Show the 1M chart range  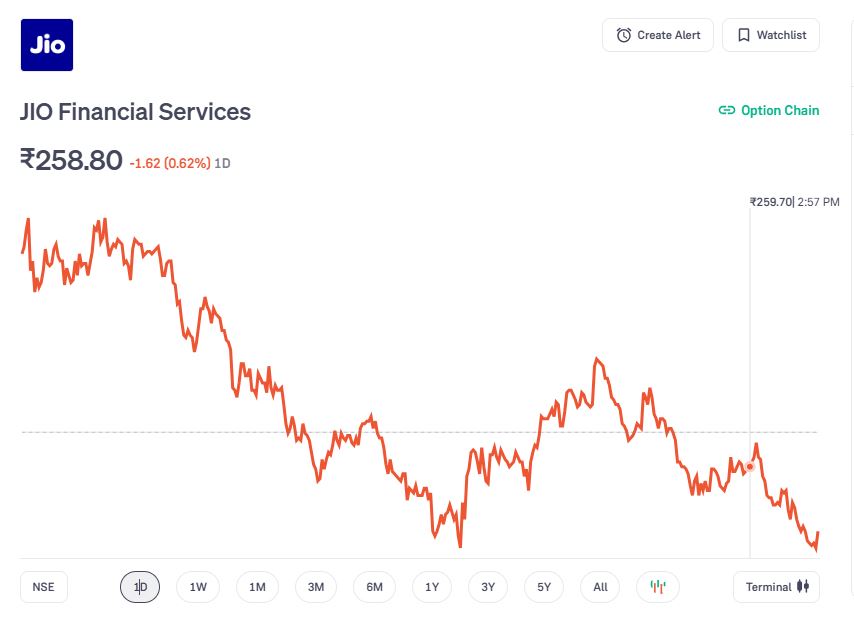tap(257, 587)
